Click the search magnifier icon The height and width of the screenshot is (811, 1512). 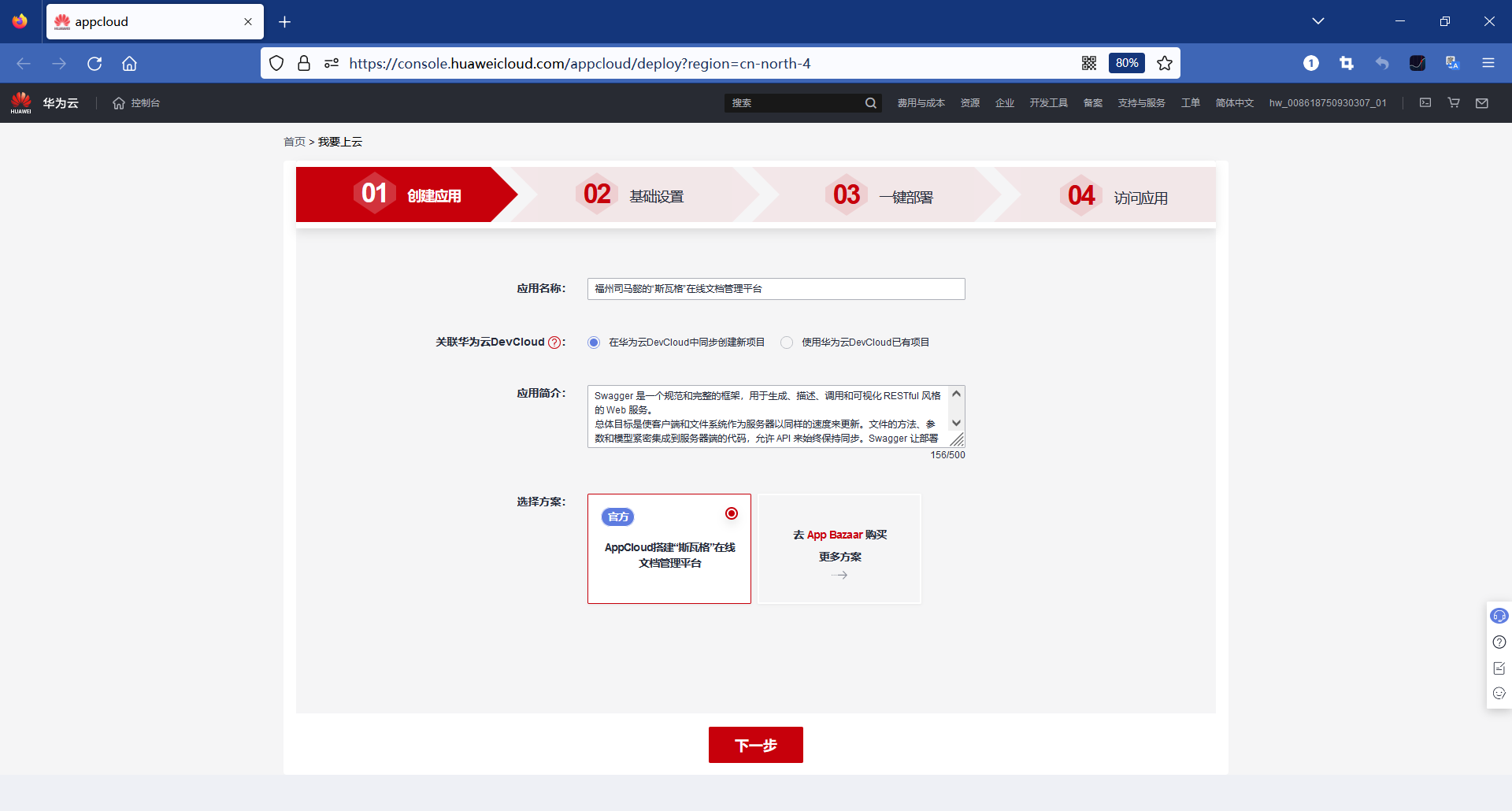[x=870, y=103]
